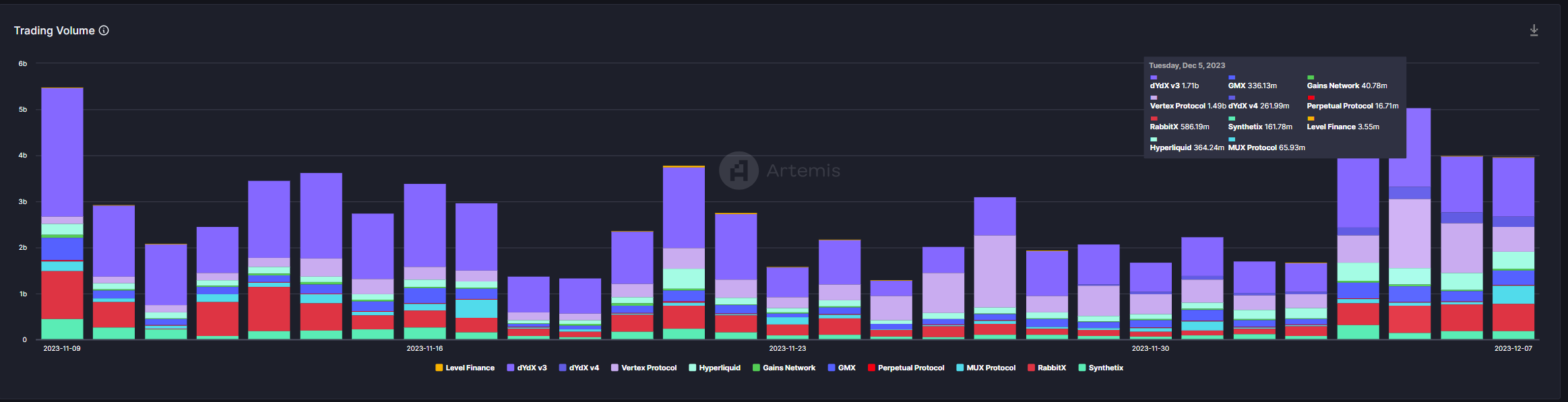The width and height of the screenshot is (1568, 402).
Task: Select the red RabbitX segment of the 2023-11-09 bar
Action: pos(62,295)
